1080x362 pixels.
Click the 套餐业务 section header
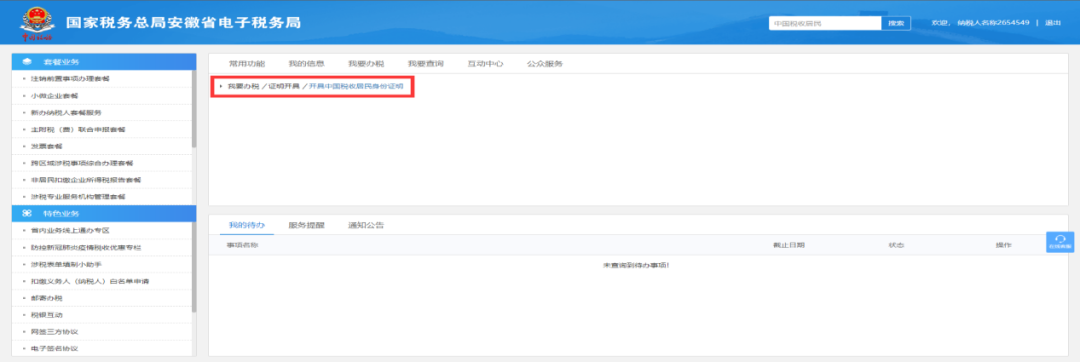[x=104, y=62]
